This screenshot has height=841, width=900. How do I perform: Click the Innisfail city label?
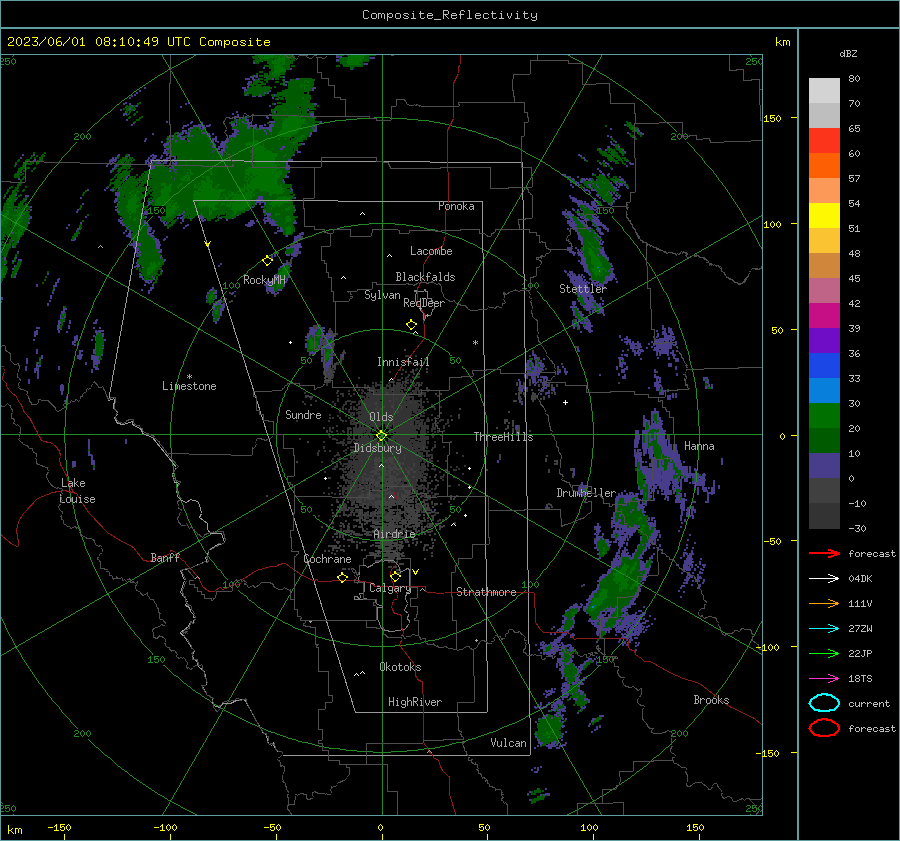(x=403, y=362)
